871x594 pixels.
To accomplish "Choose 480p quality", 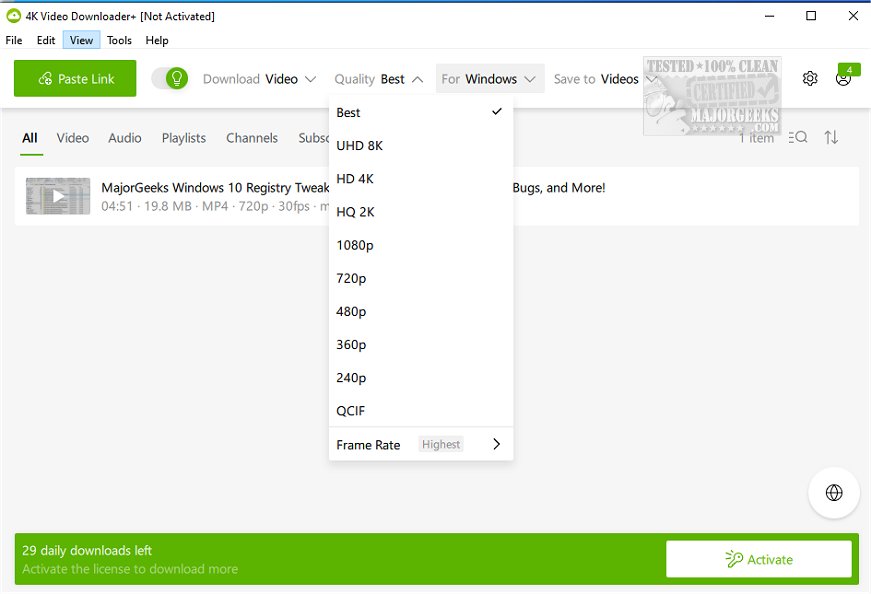I will [x=421, y=311].
